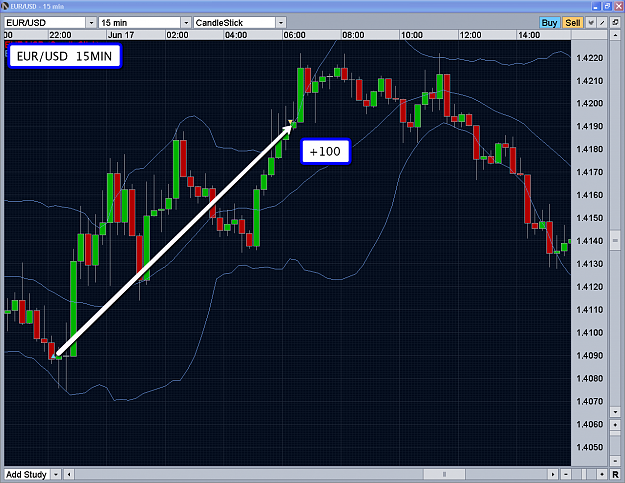
Task: Click the vertical scrollbar down arrow
Action: [615, 412]
